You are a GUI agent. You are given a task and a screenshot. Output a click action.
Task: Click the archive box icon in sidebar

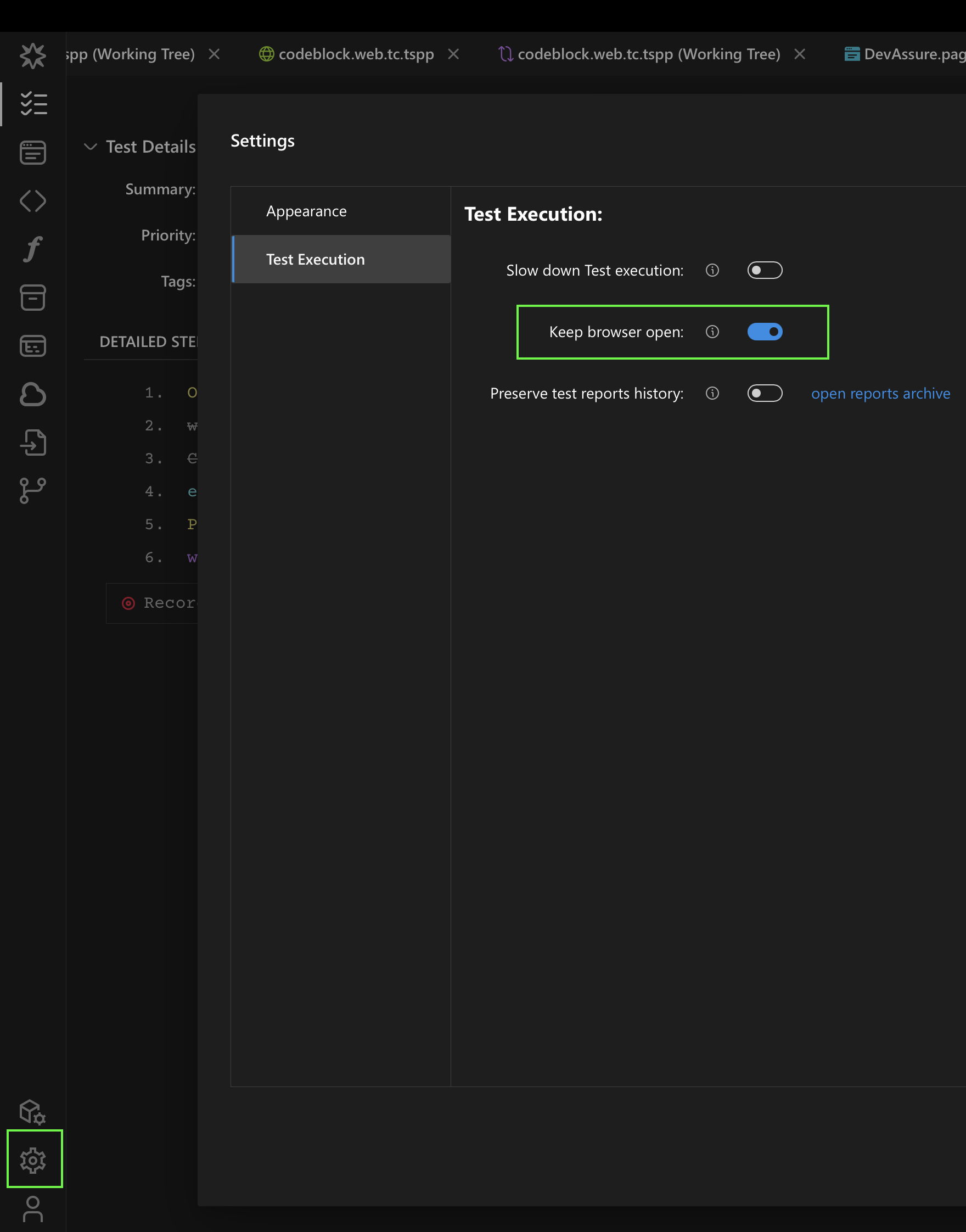pyautogui.click(x=33, y=298)
